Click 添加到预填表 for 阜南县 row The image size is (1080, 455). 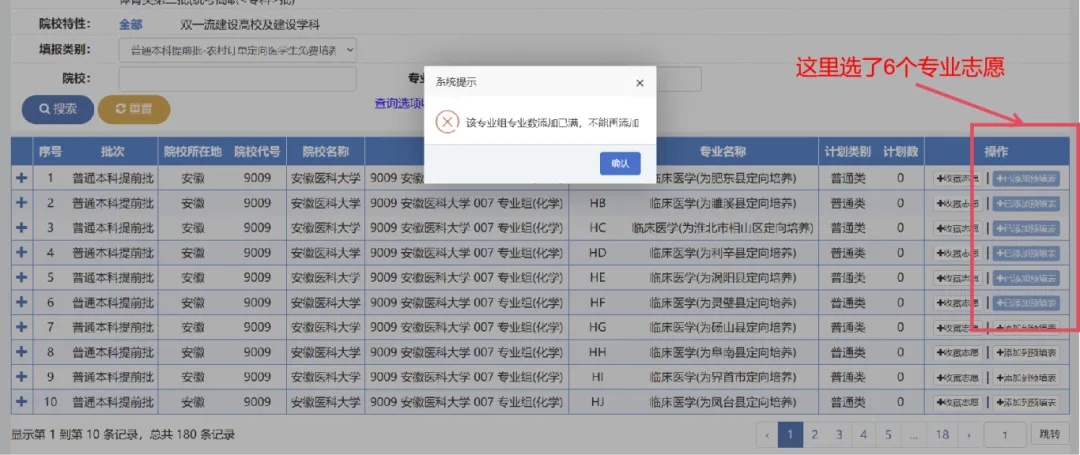(1026, 352)
